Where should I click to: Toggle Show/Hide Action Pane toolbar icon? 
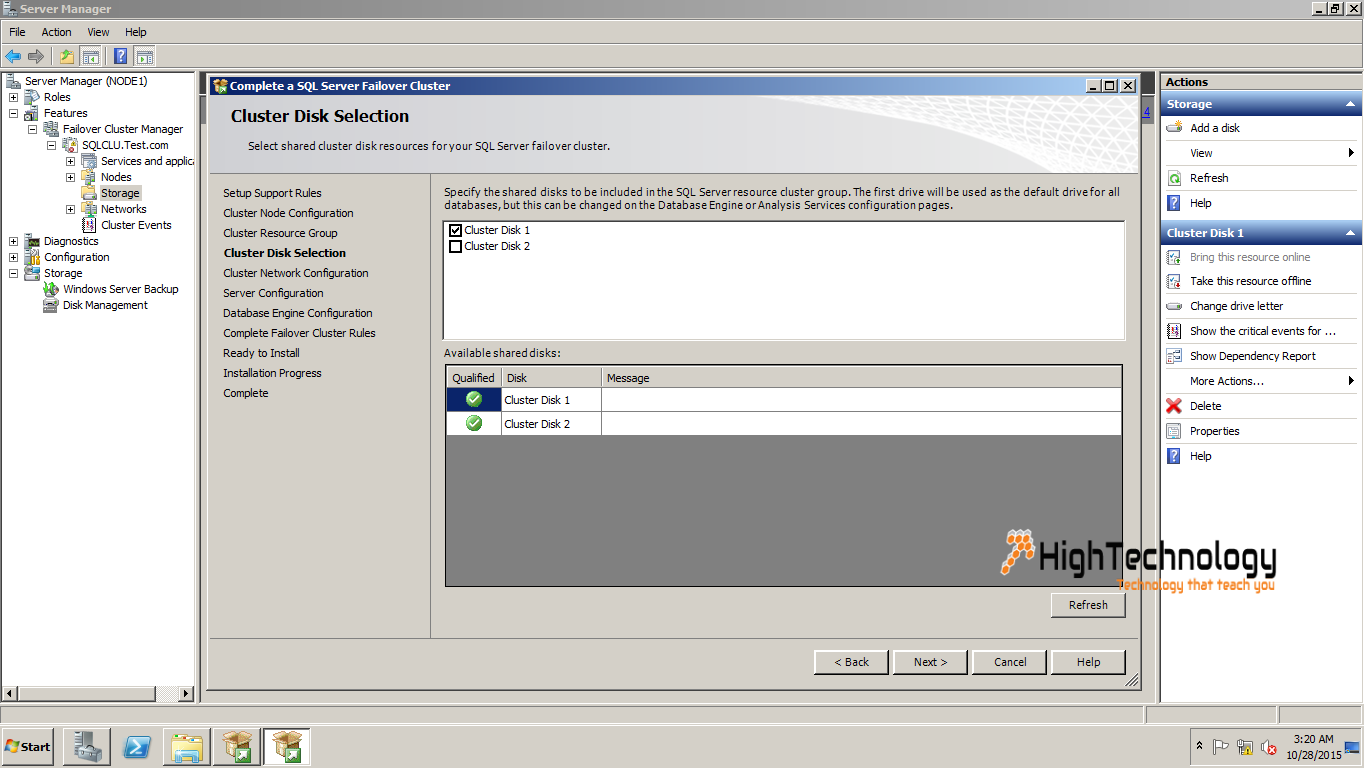(145, 56)
